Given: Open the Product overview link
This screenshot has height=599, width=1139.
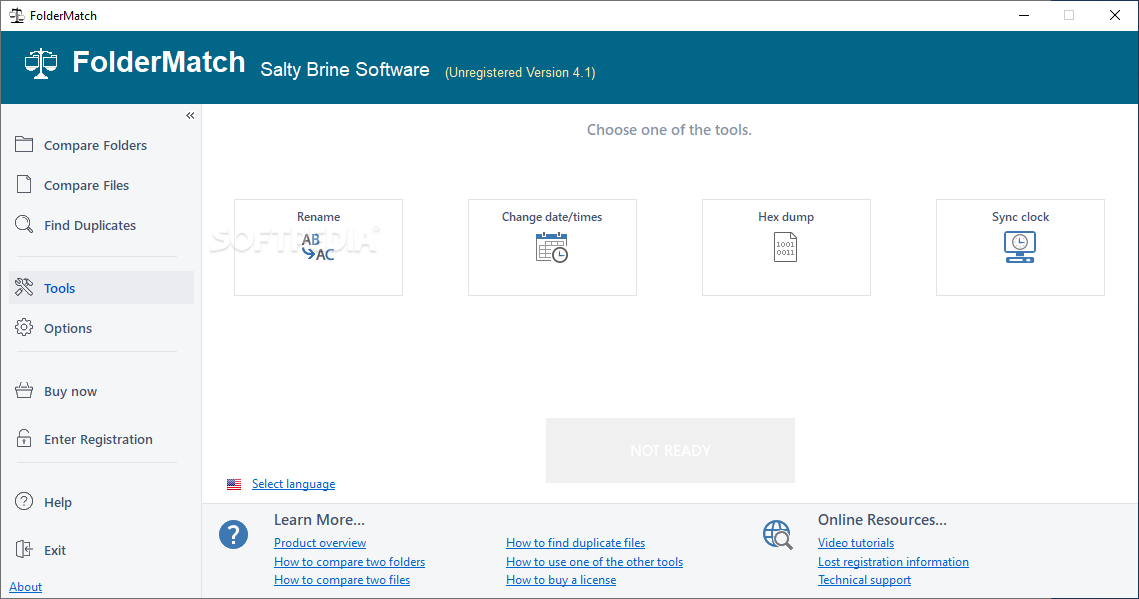Looking at the screenshot, I should point(320,543).
